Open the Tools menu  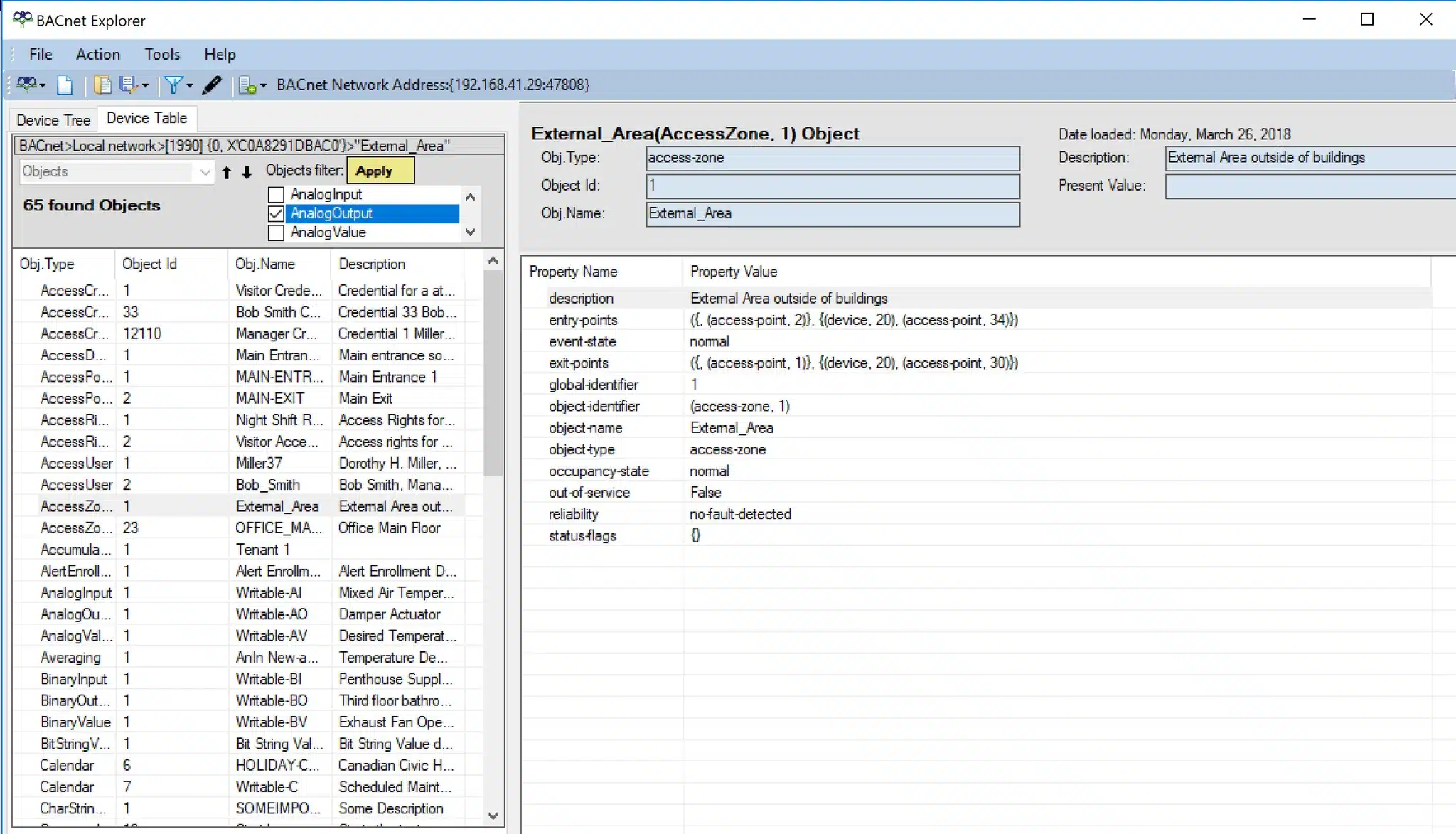tap(162, 54)
